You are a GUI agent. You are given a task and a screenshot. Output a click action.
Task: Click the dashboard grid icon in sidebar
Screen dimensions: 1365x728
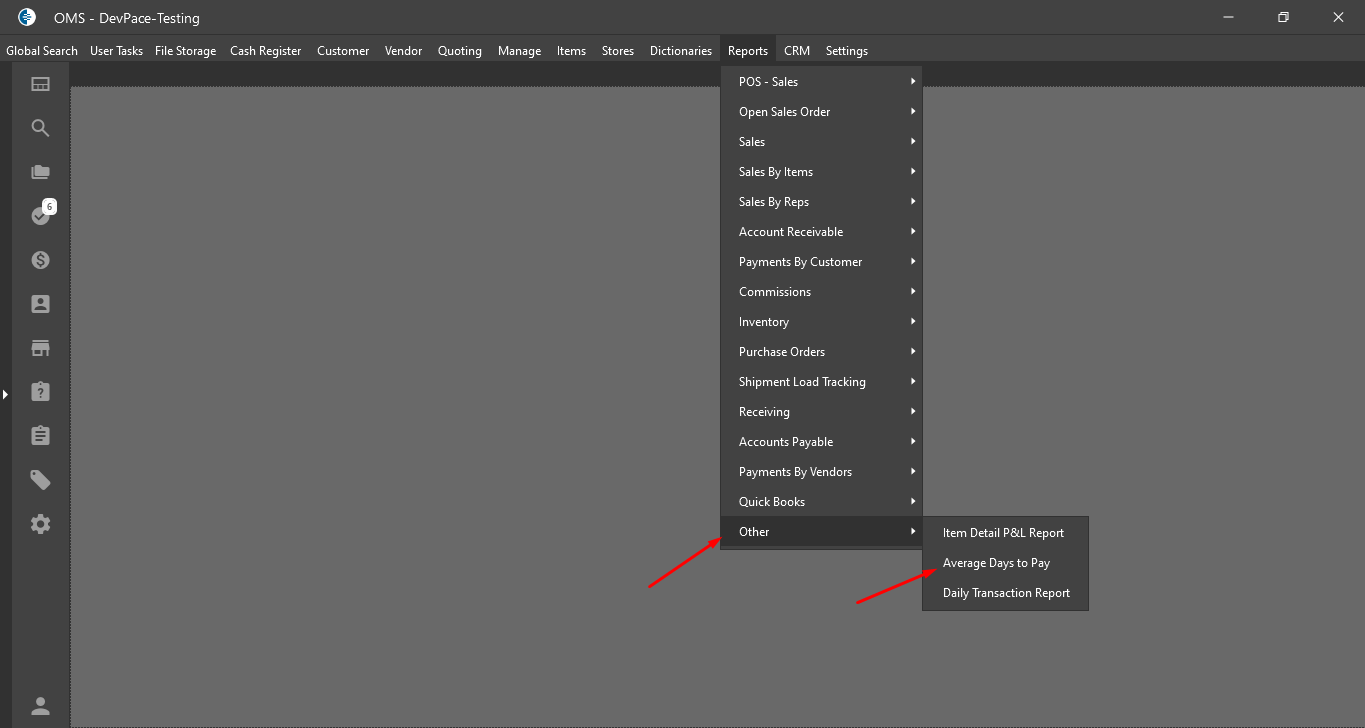point(40,84)
